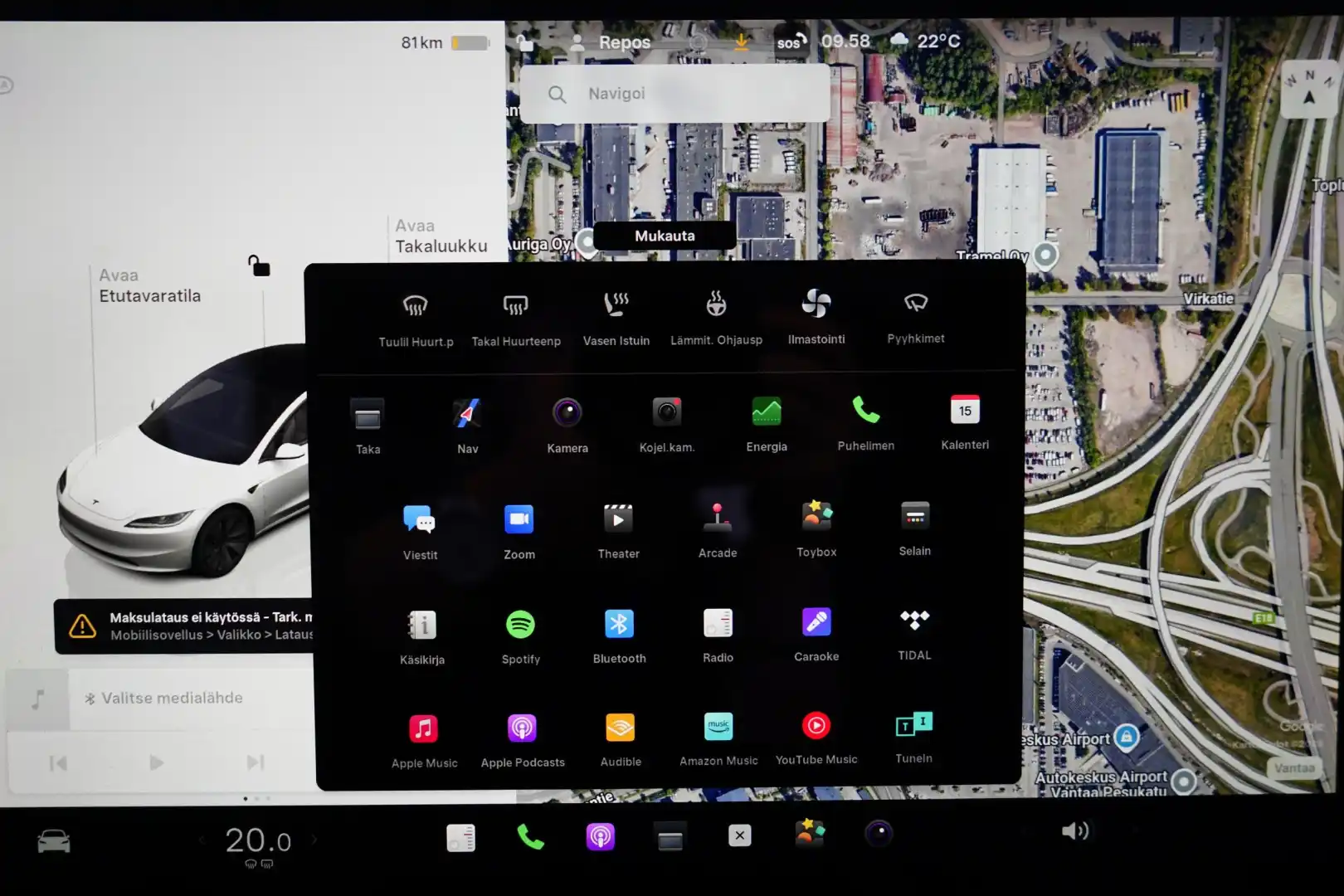Image resolution: width=1344 pixels, height=896 pixels.
Task: Click the map compass north indicator
Action: tap(1309, 89)
